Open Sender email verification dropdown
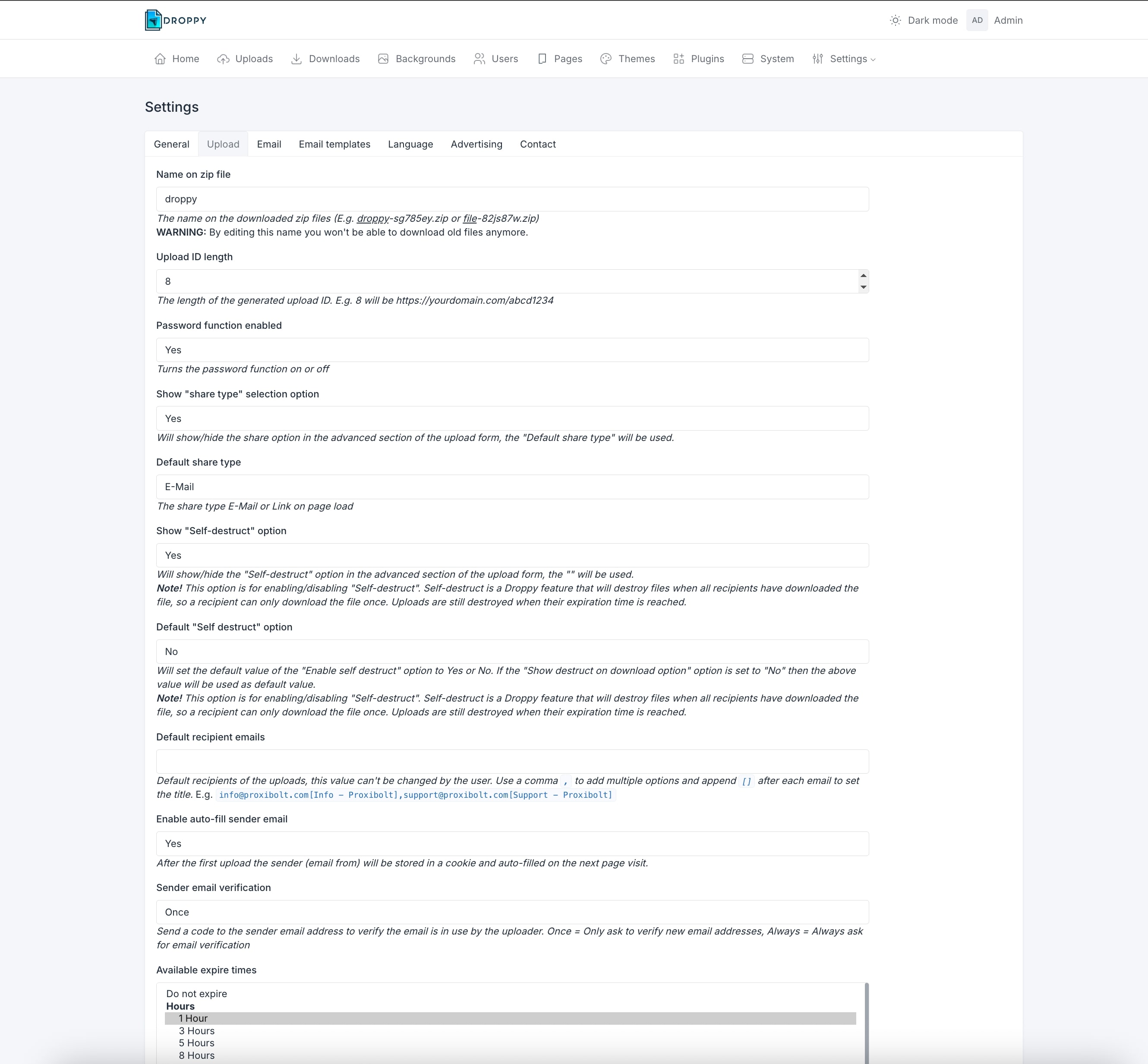The image size is (1148, 1064). tap(511, 912)
